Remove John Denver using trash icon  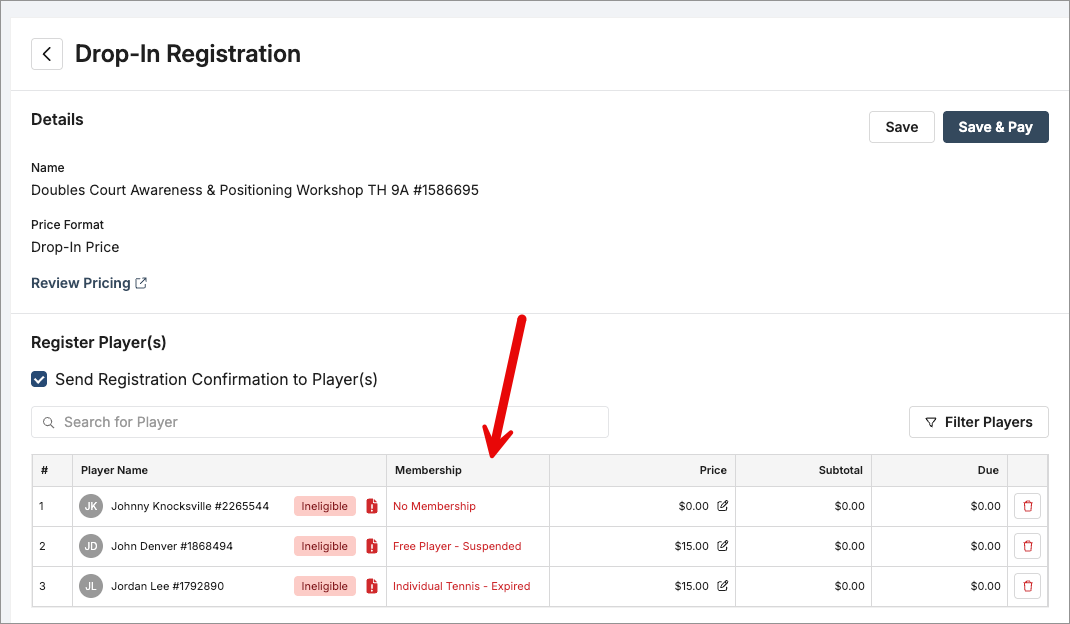pyautogui.click(x=1027, y=546)
